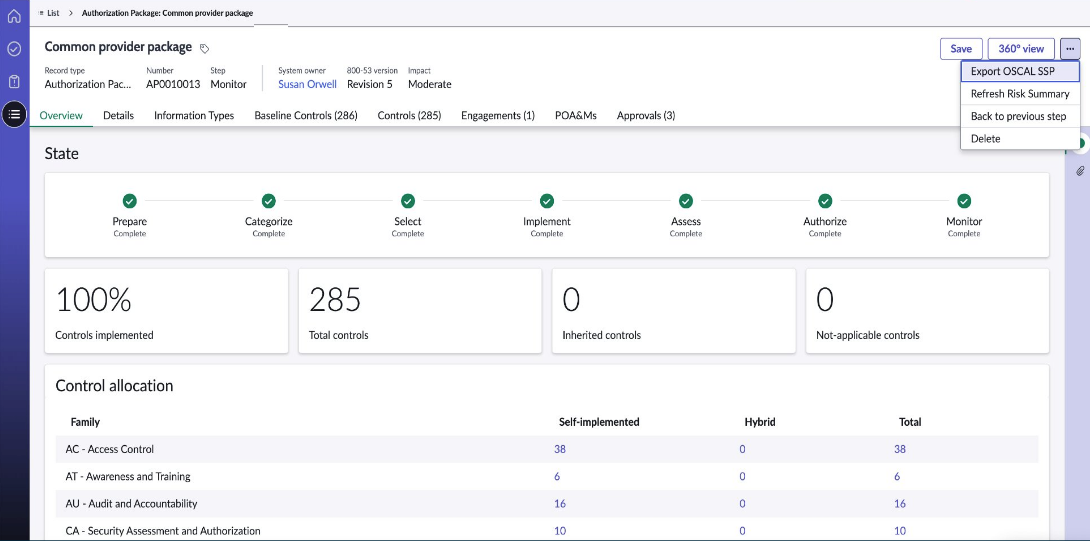Collapse the more actions ellipsis menu
The height and width of the screenshot is (541, 1090).
[x=1070, y=49]
